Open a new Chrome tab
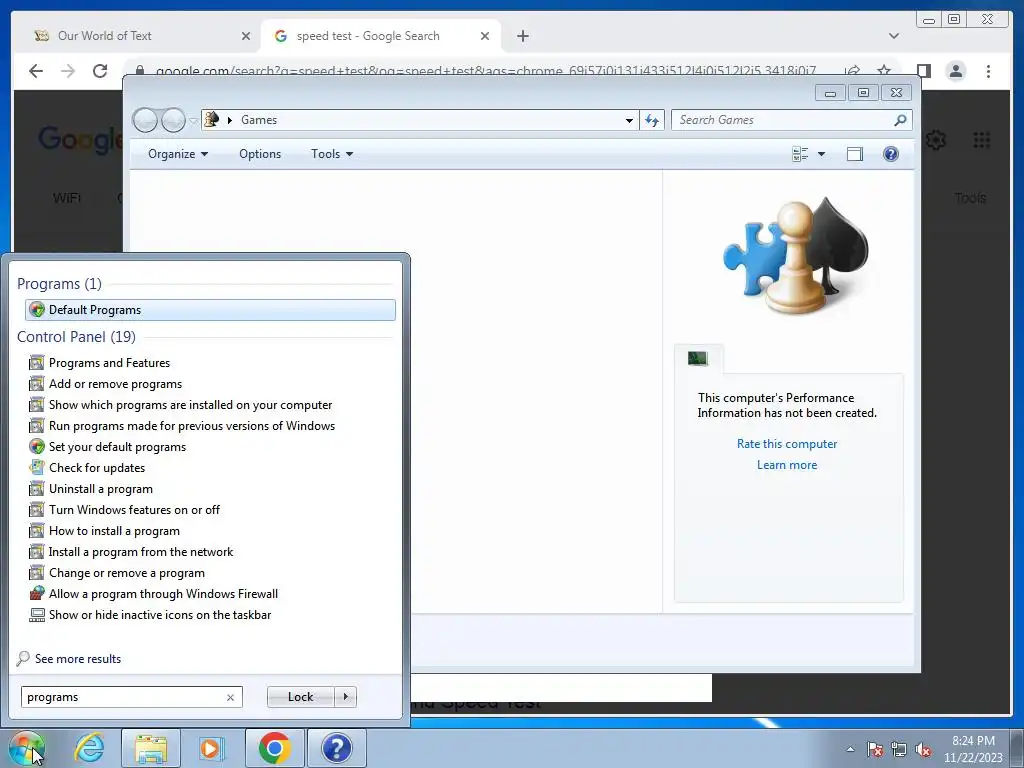The height and width of the screenshot is (768, 1024). click(522, 36)
